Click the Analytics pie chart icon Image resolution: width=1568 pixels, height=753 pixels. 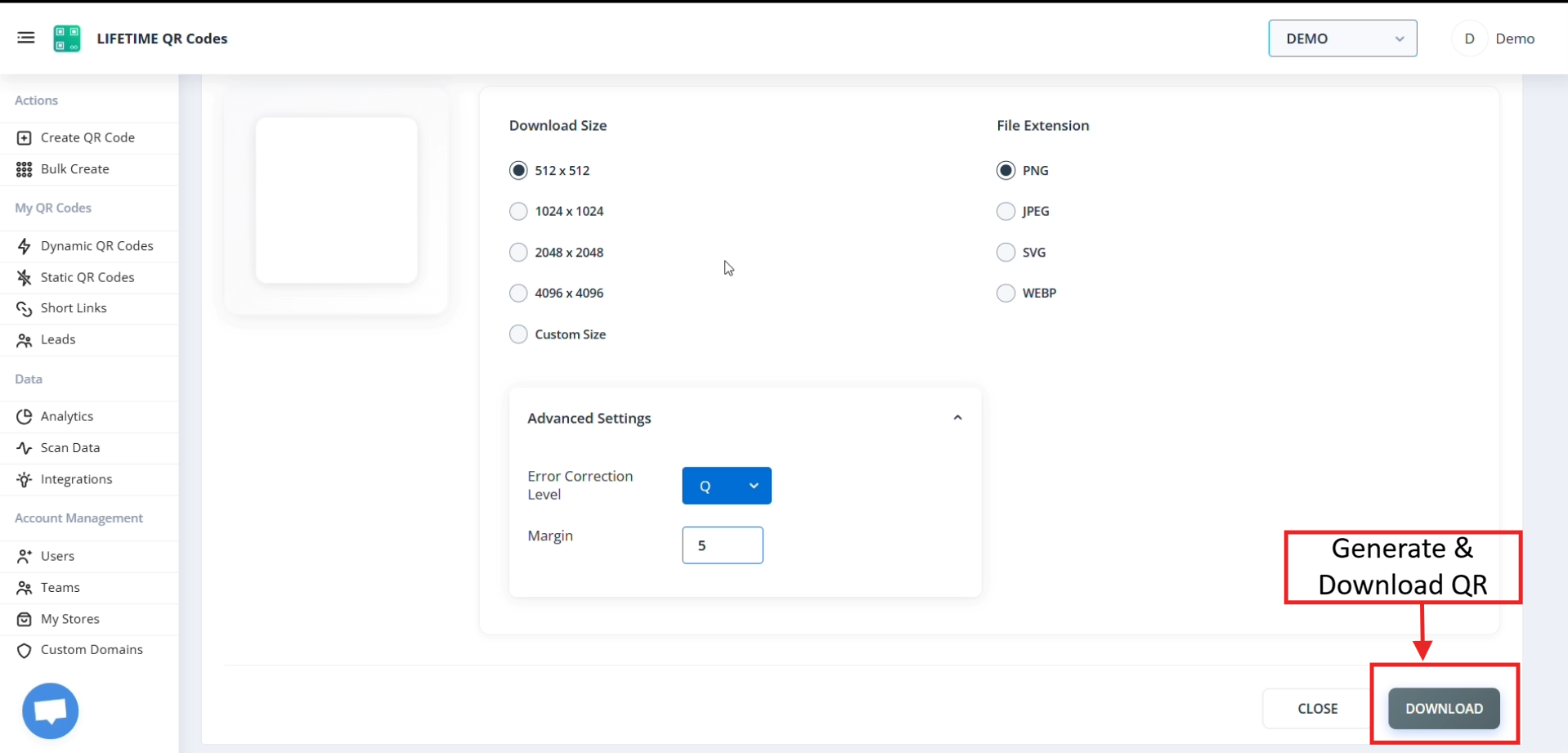click(24, 416)
